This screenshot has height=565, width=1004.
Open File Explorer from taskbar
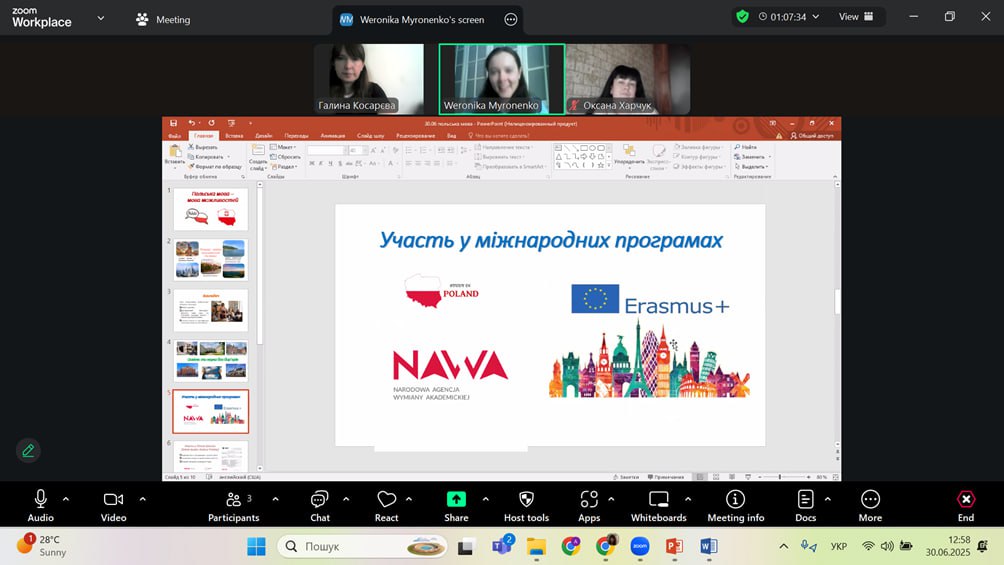tap(536, 546)
